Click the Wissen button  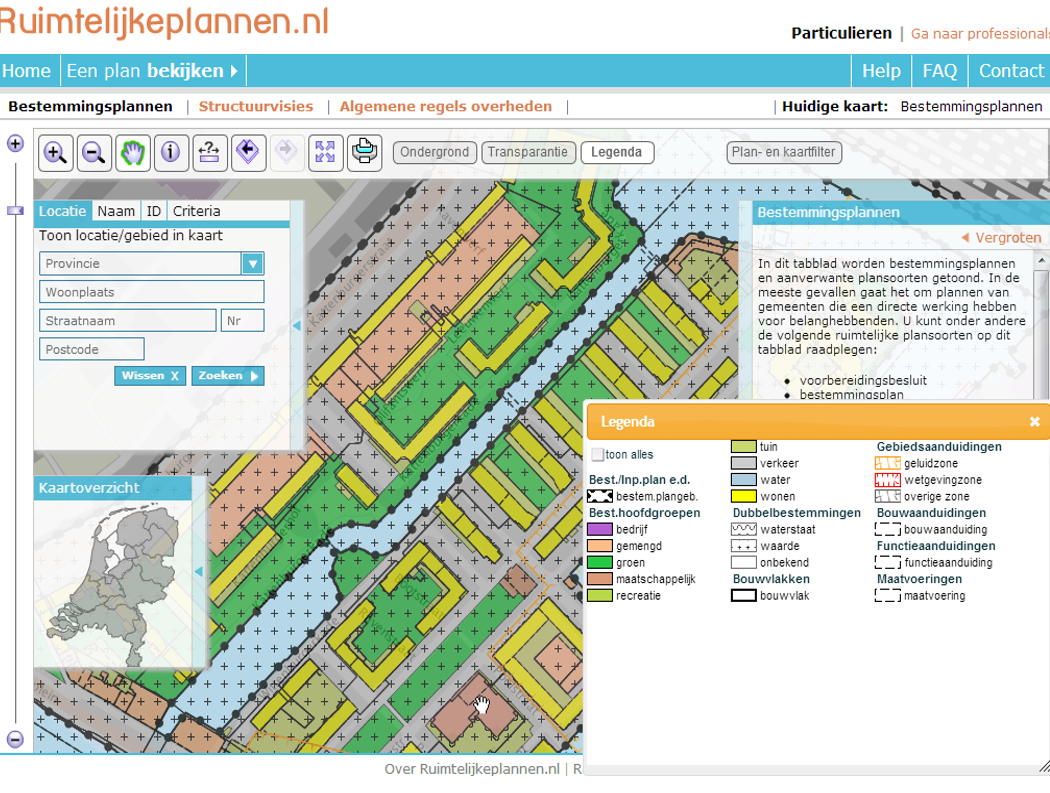[x=150, y=376]
